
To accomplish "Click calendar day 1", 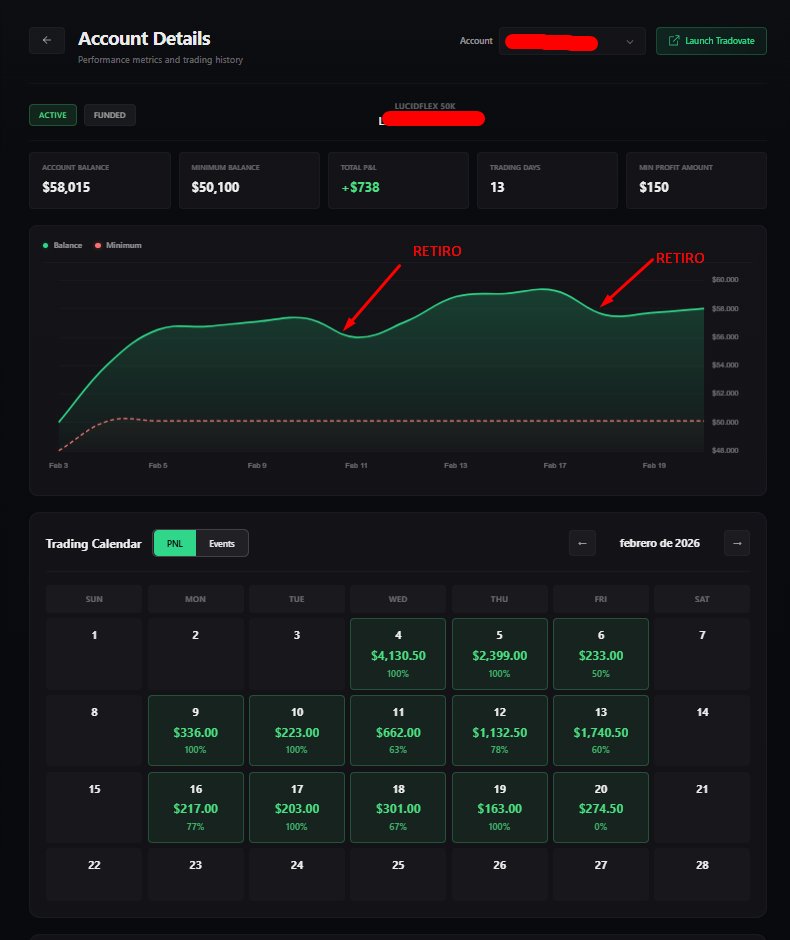I will click(94, 654).
